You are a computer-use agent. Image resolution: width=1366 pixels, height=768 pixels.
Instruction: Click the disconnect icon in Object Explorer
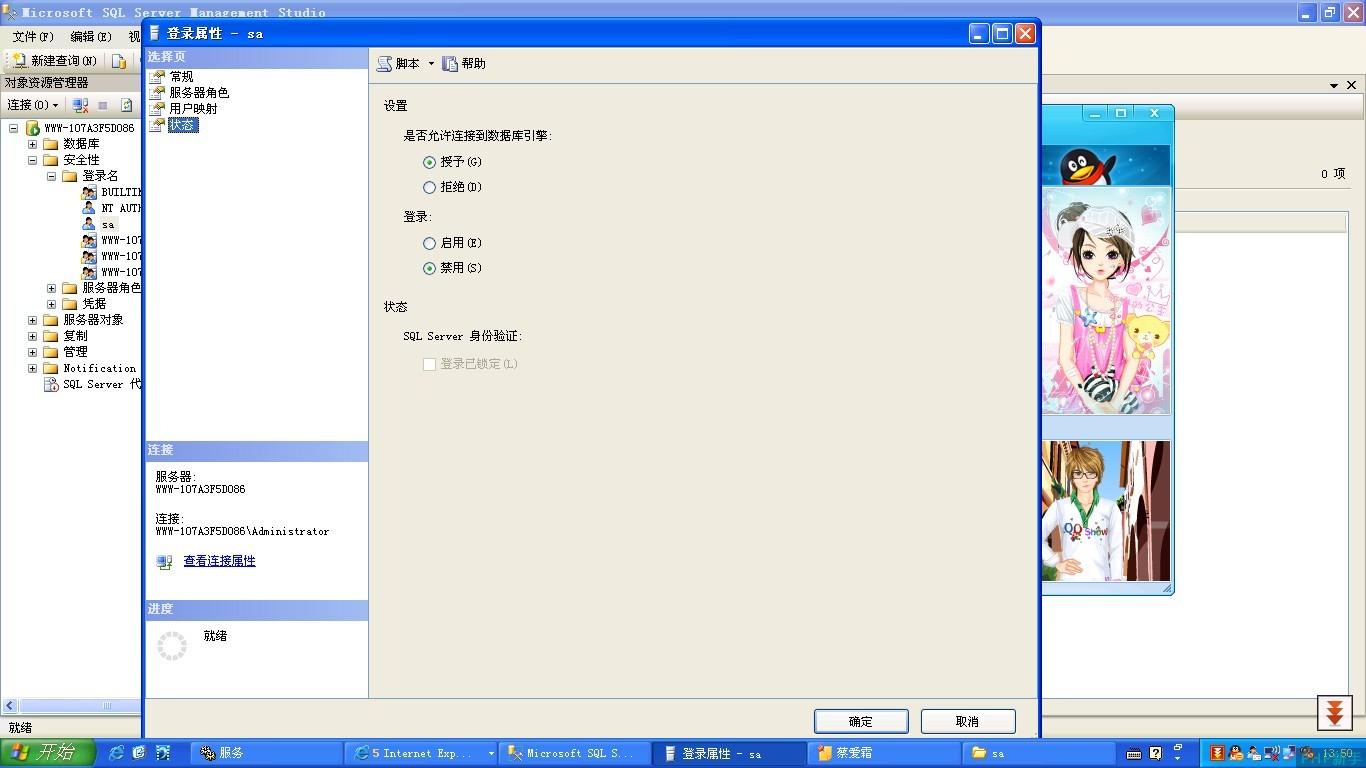click(x=80, y=105)
